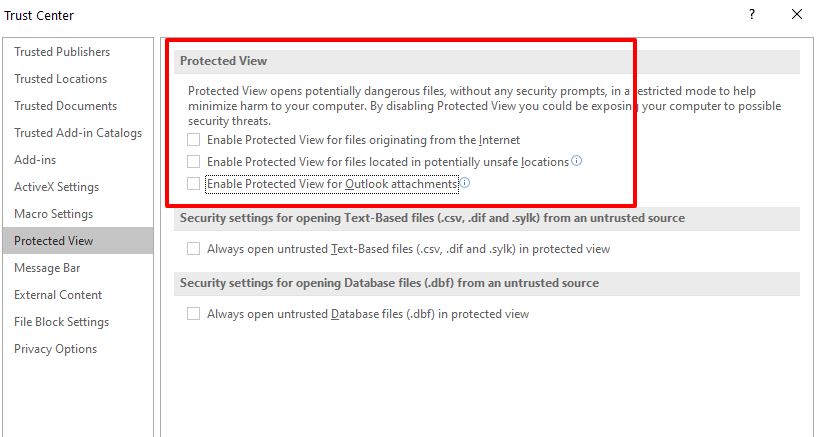Switch to External Content settings
Viewport: 819px width, 437px height.
pyautogui.click(x=58, y=295)
